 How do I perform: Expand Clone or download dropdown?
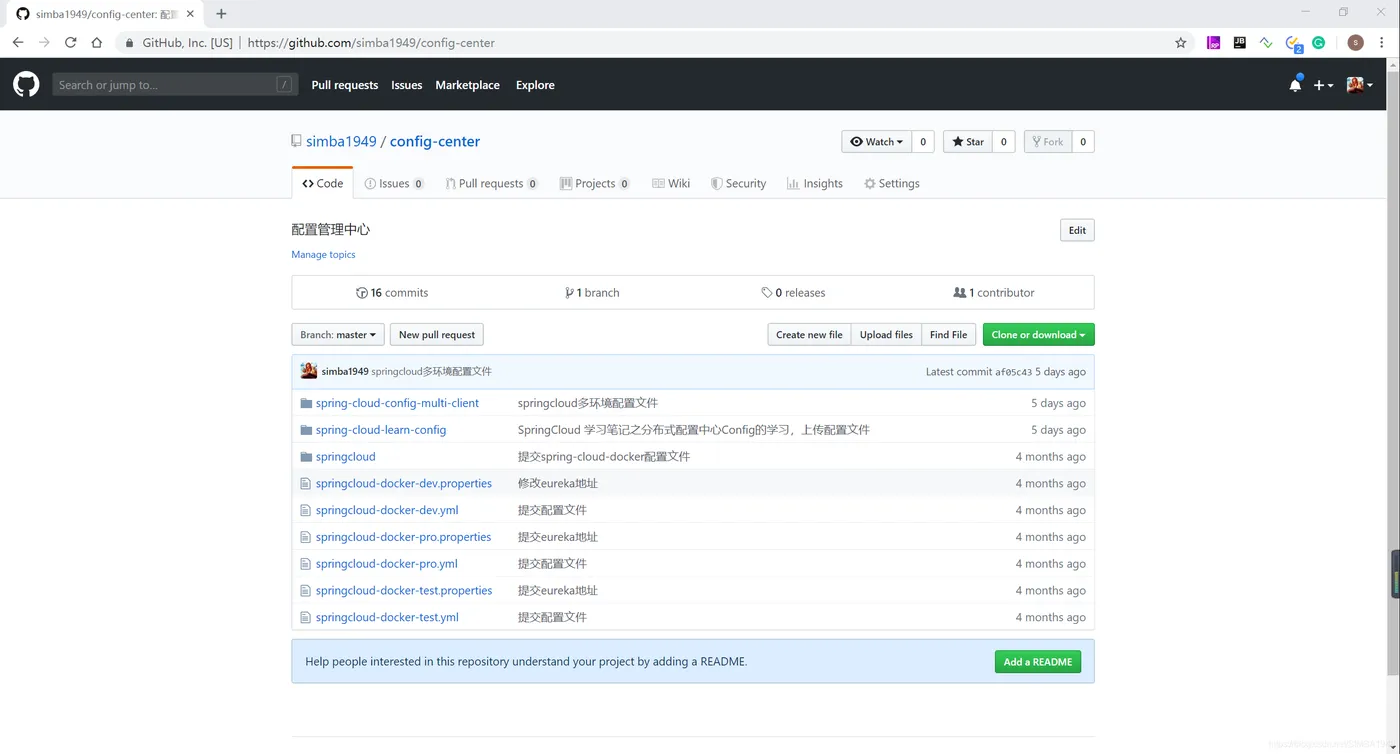click(x=1038, y=335)
